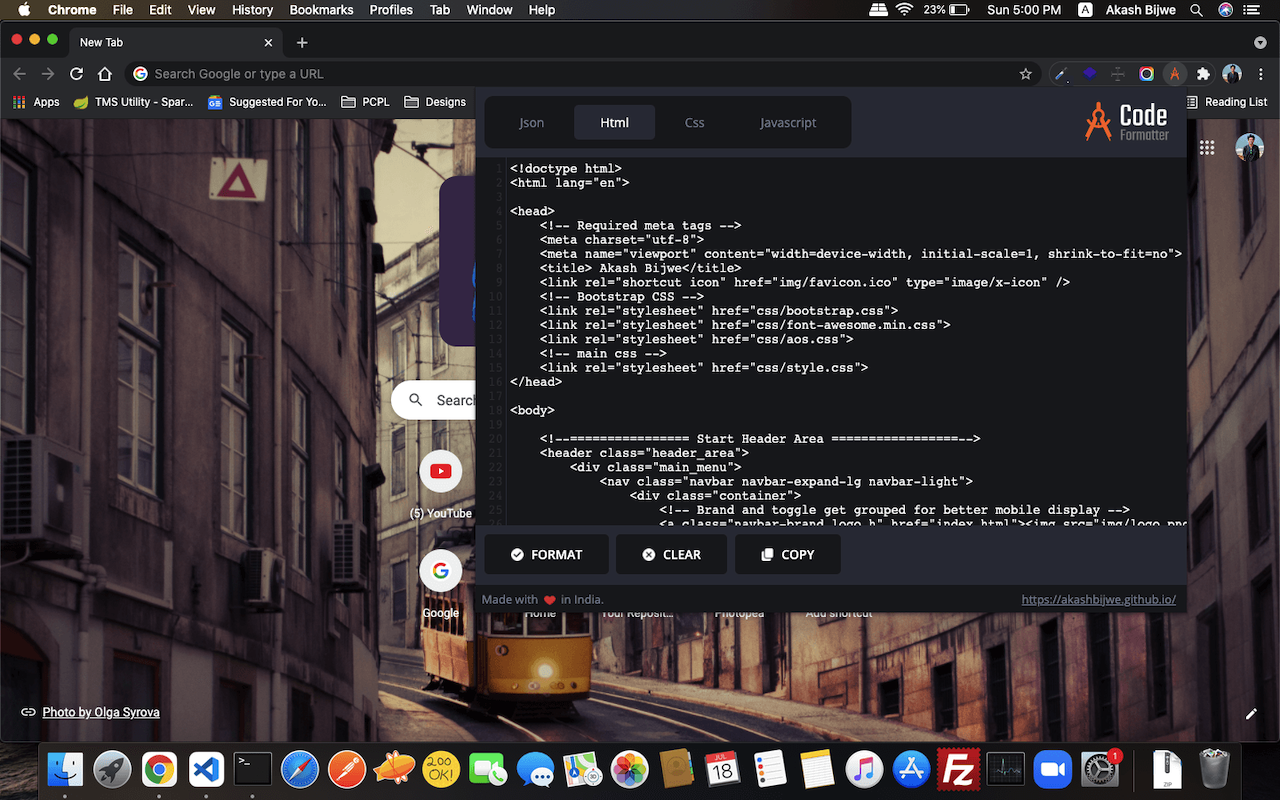Image resolution: width=1280 pixels, height=800 pixels.
Task: Open the Apps bookmark
Action: (x=36, y=102)
